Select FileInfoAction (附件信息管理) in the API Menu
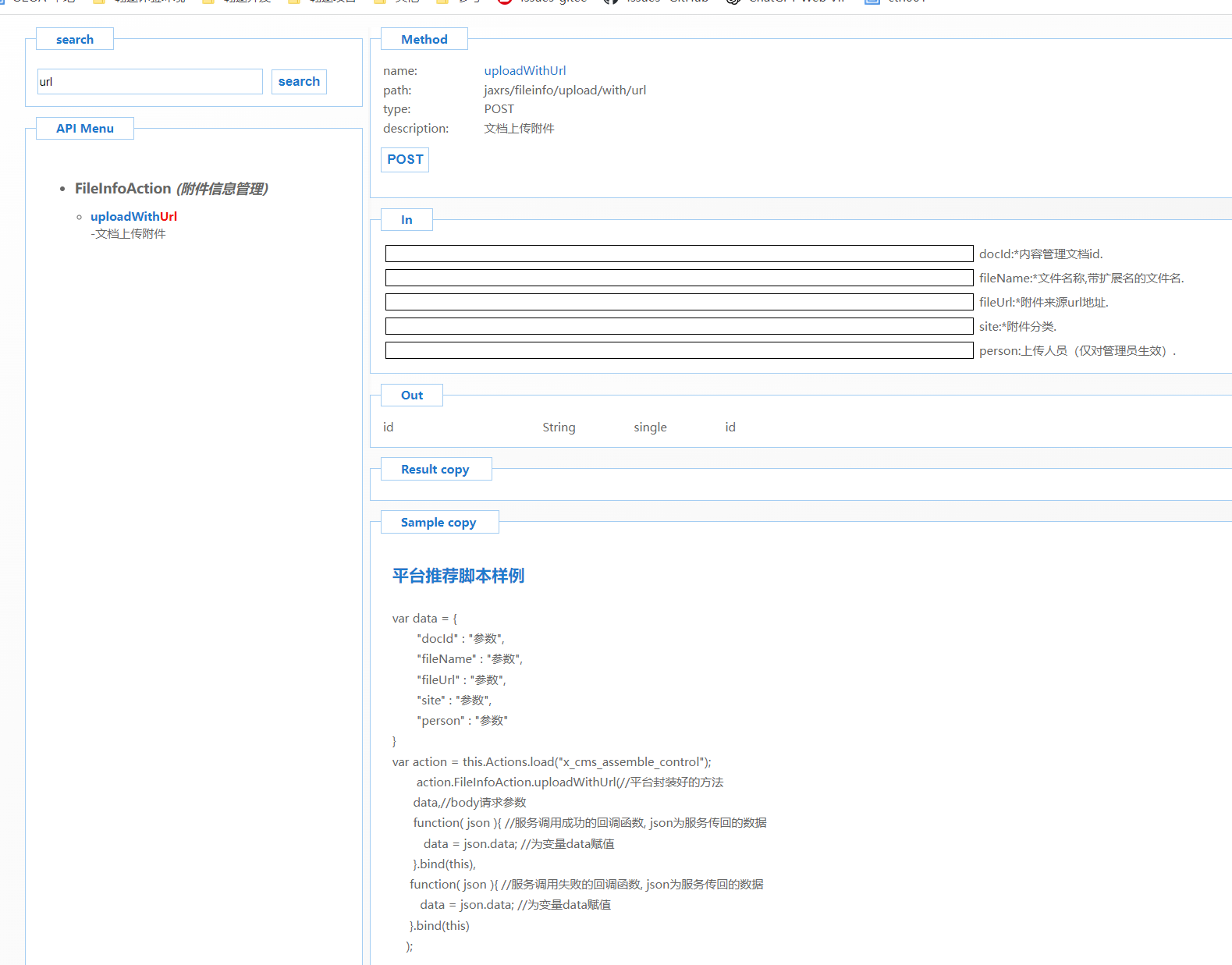The width and height of the screenshot is (1232, 965). coord(172,189)
